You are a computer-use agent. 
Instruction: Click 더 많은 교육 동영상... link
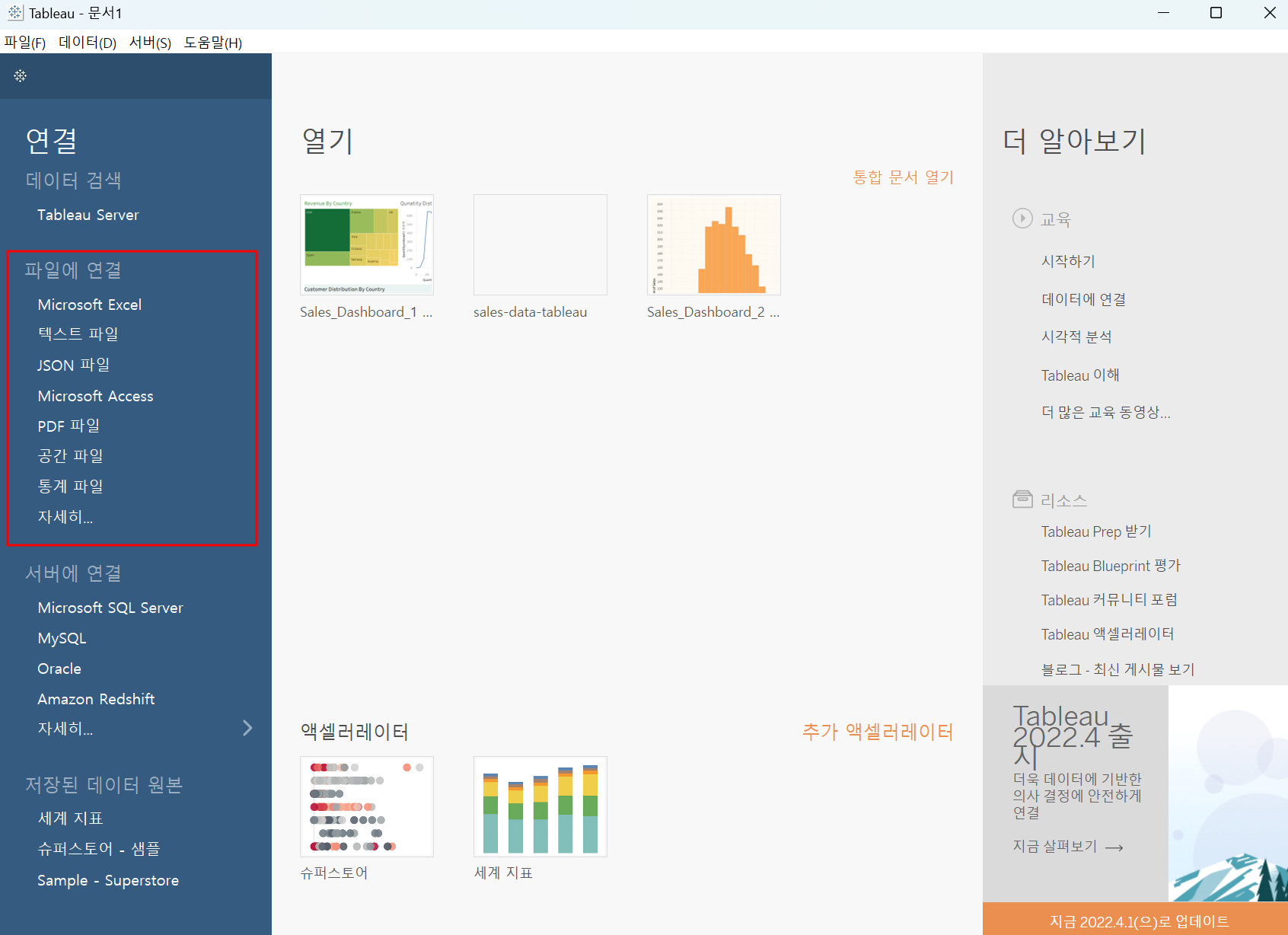(x=1105, y=412)
